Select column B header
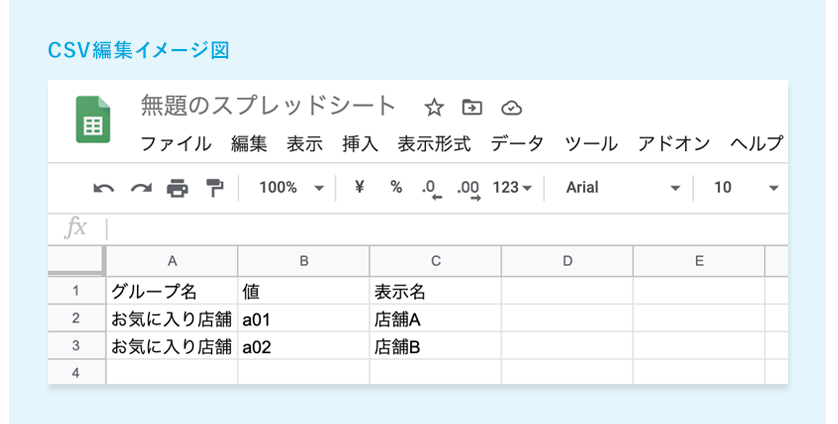This screenshot has width=838, height=424. coord(304,261)
